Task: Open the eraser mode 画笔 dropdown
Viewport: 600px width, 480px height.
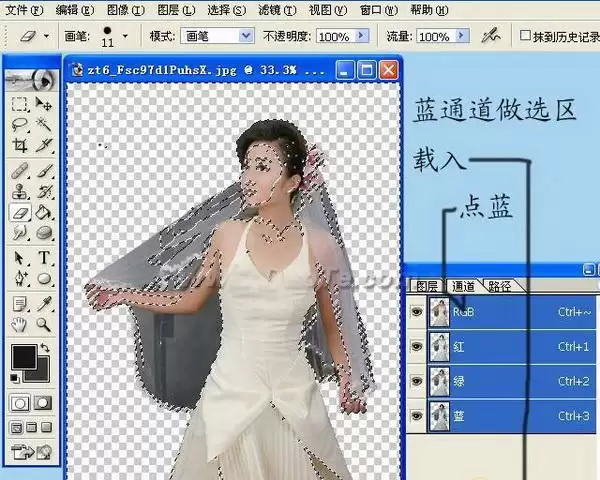Action: click(217, 36)
